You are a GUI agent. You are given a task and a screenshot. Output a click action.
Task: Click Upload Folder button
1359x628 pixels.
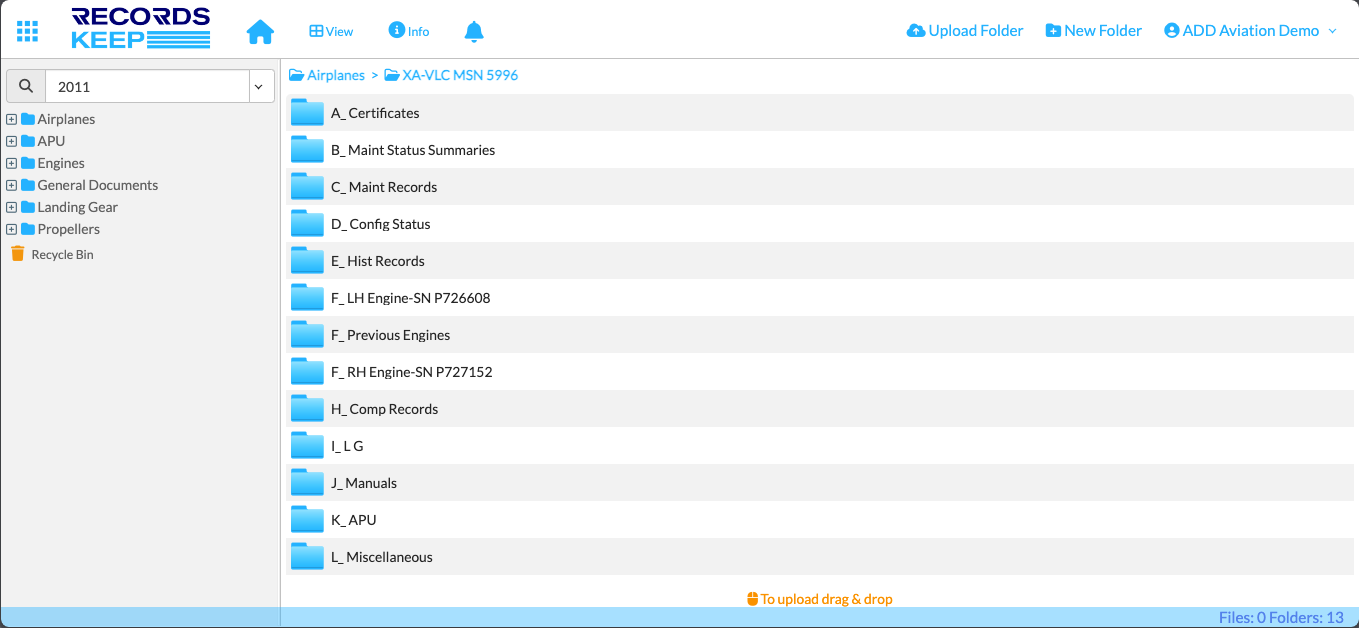pyautogui.click(x=965, y=31)
